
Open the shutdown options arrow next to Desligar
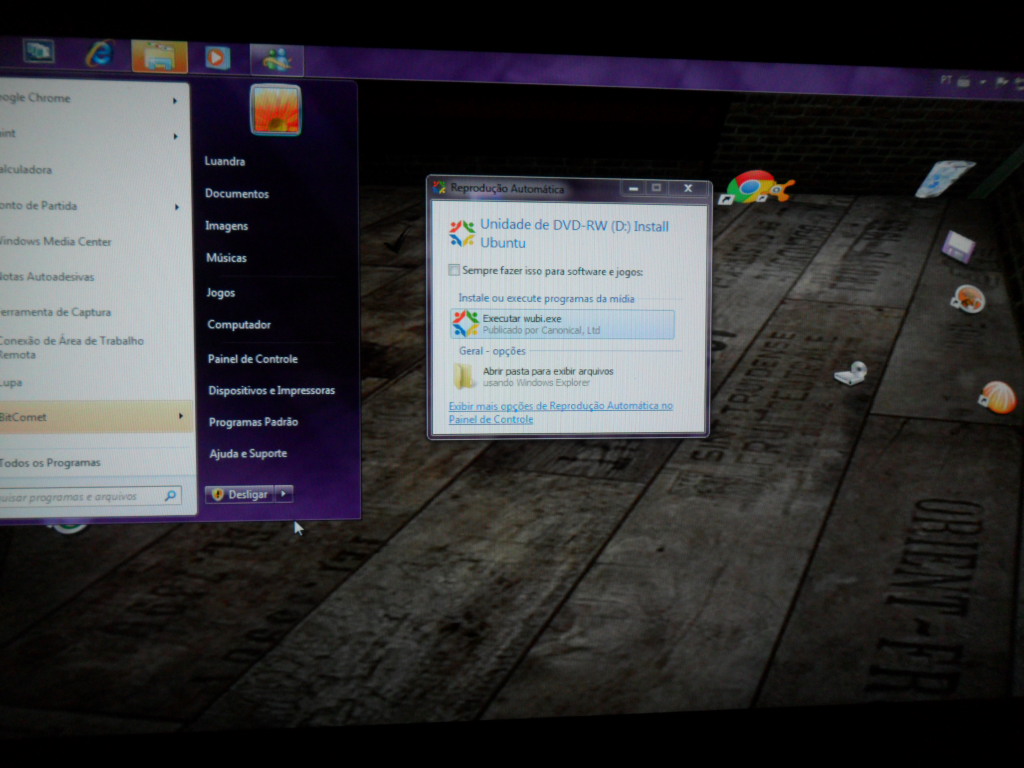(x=283, y=494)
